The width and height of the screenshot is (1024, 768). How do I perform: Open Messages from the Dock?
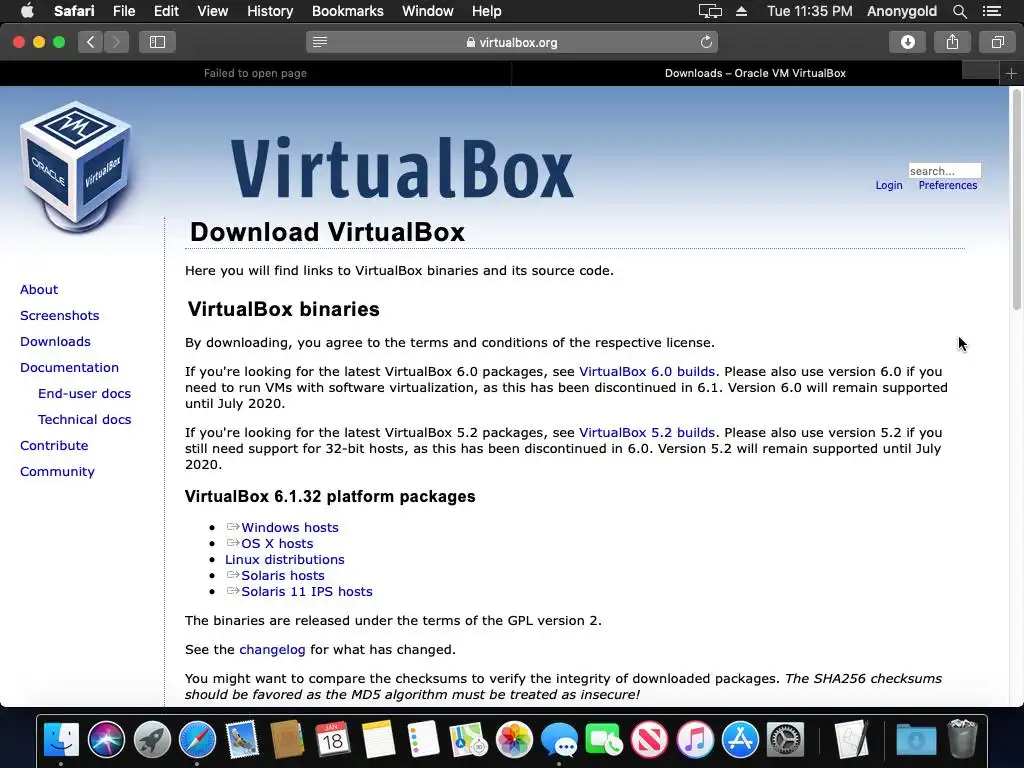pyautogui.click(x=559, y=740)
